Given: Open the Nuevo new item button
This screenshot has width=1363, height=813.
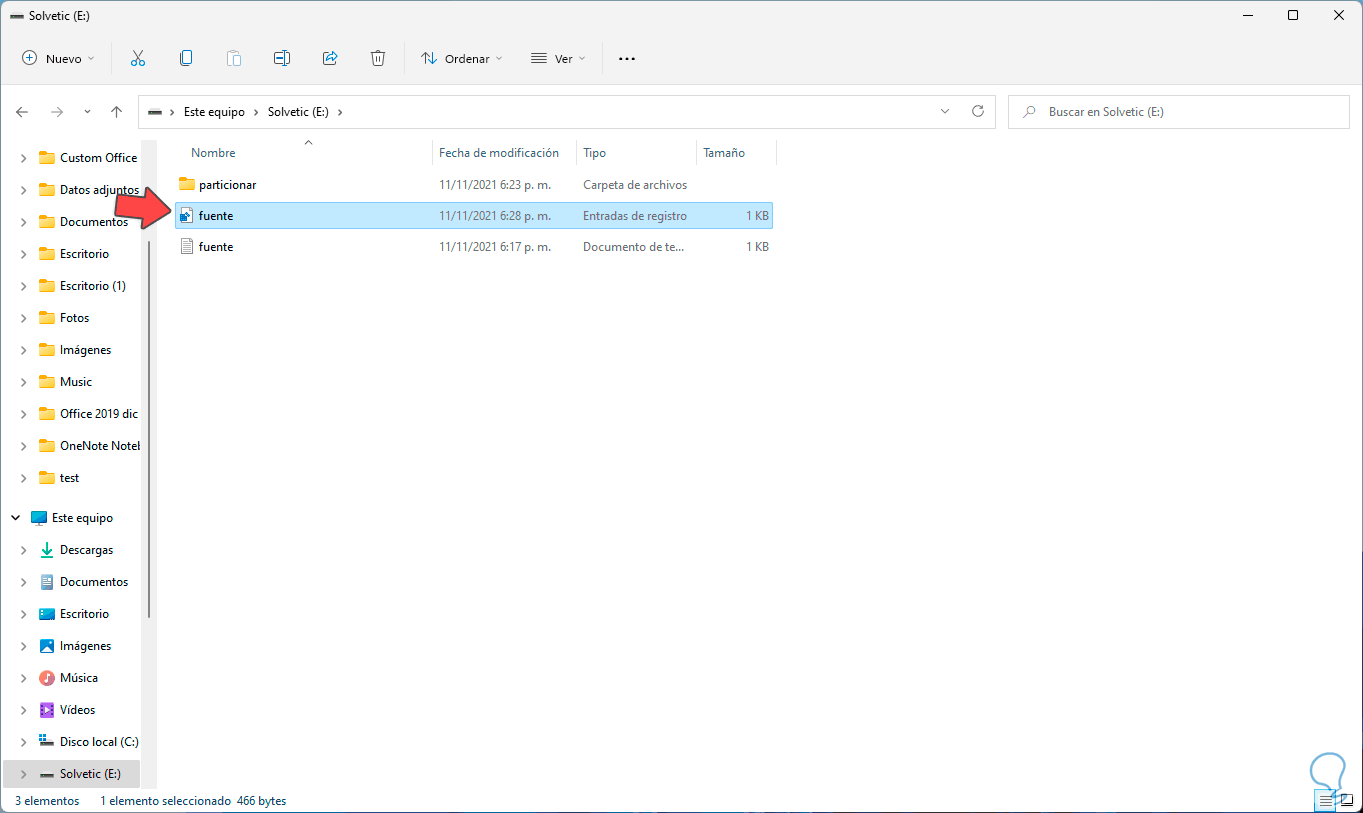Looking at the screenshot, I should pos(58,59).
